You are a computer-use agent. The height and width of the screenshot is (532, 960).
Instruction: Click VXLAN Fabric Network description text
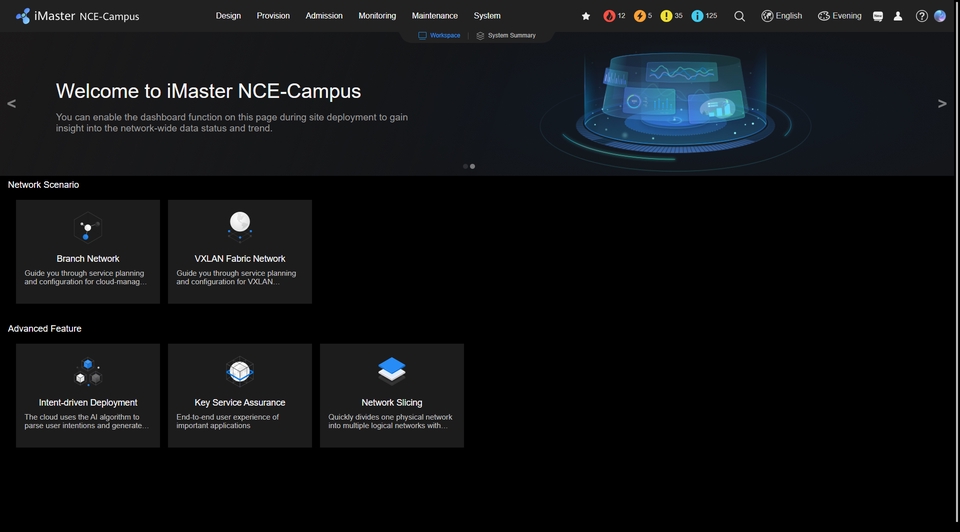[x=236, y=277]
